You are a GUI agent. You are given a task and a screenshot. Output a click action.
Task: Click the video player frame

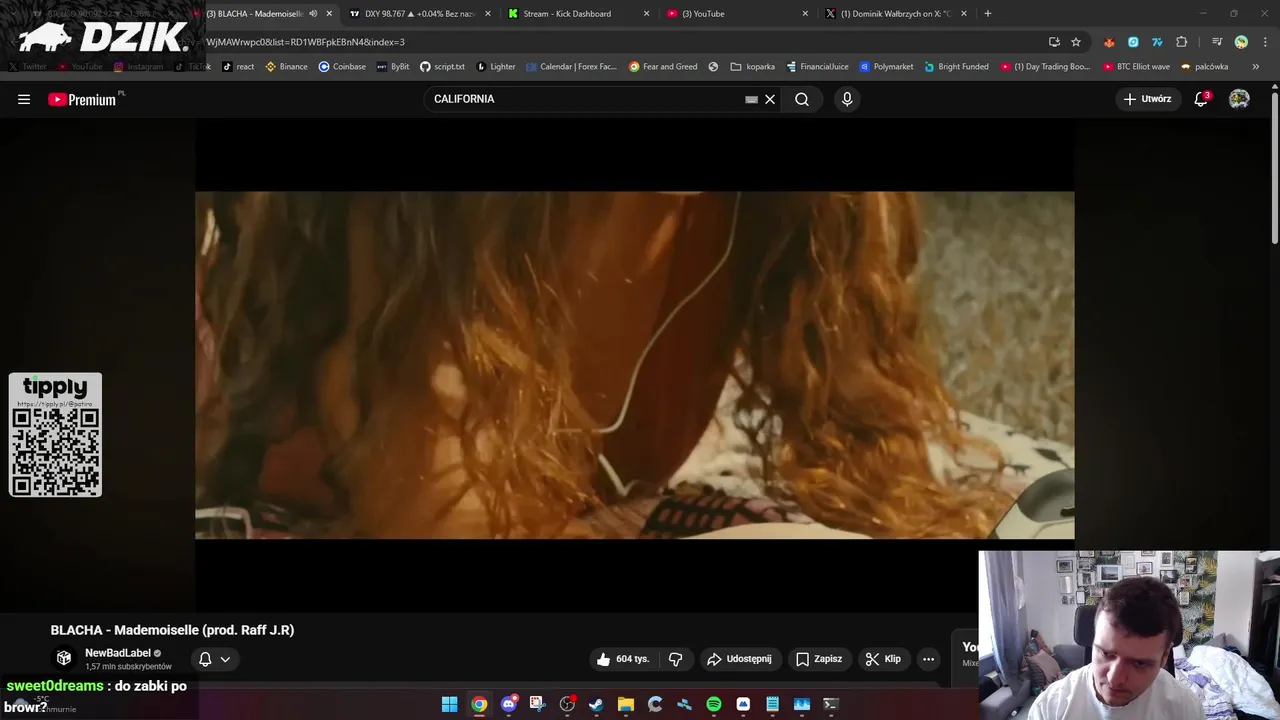635,365
